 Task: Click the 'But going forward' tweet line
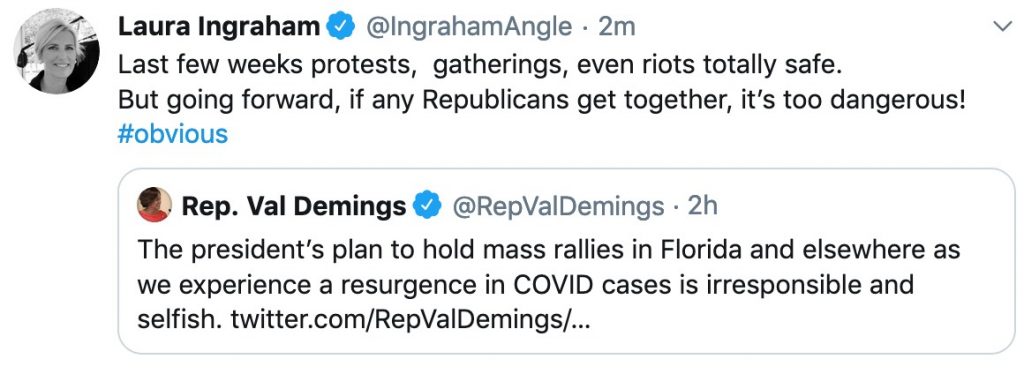541,100
